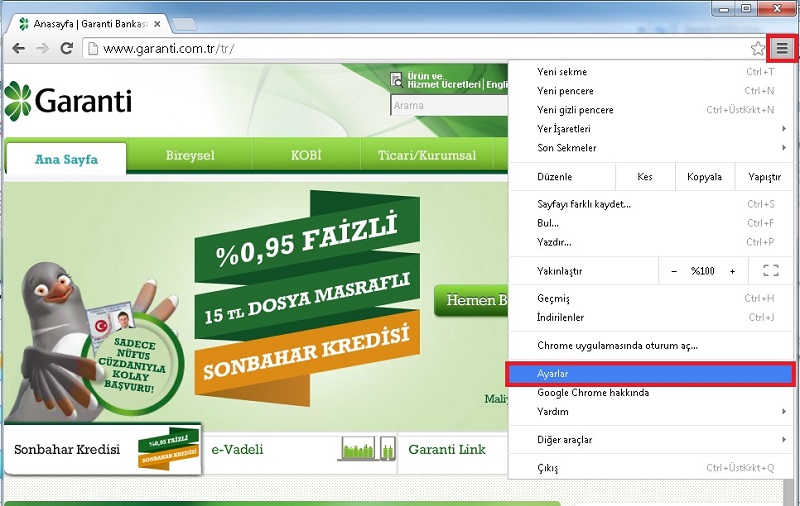Click the Garanti clover logo

click(18, 101)
